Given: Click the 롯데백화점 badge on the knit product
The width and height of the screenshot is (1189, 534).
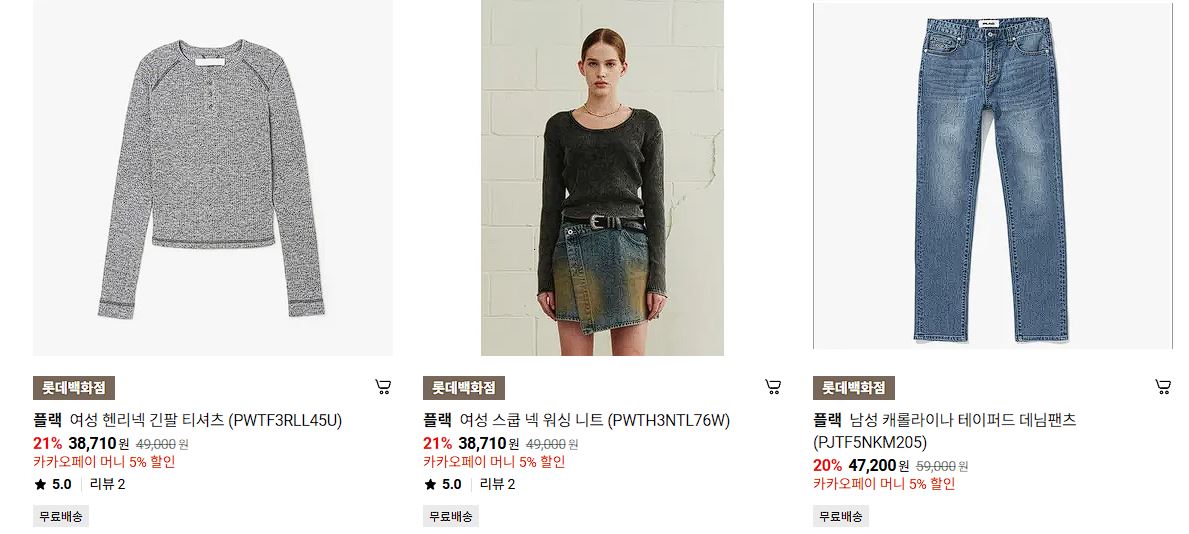Looking at the screenshot, I should (x=463, y=388).
